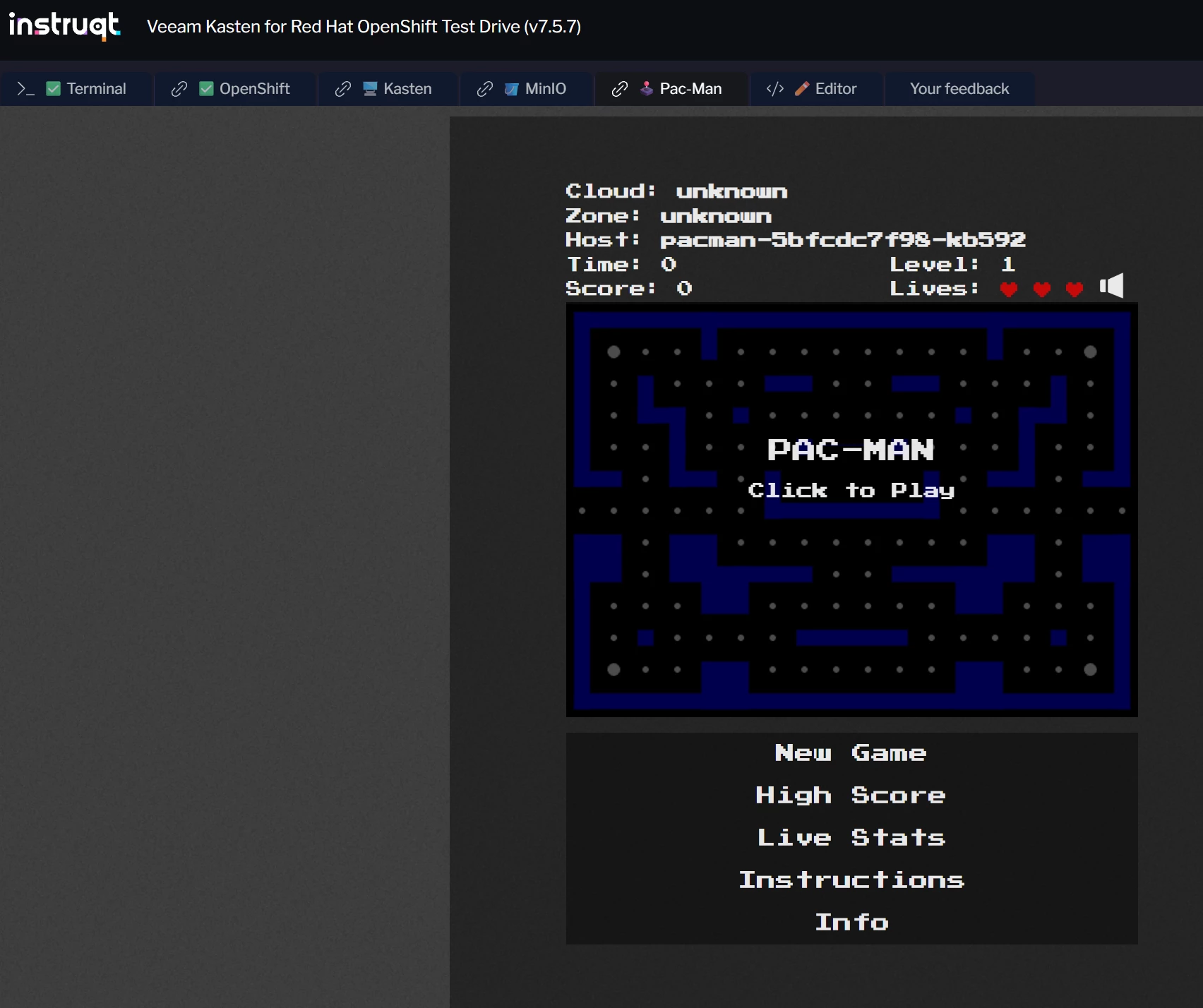1203x1008 pixels.
Task: Click the Time: 0 counter
Action: click(x=622, y=265)
